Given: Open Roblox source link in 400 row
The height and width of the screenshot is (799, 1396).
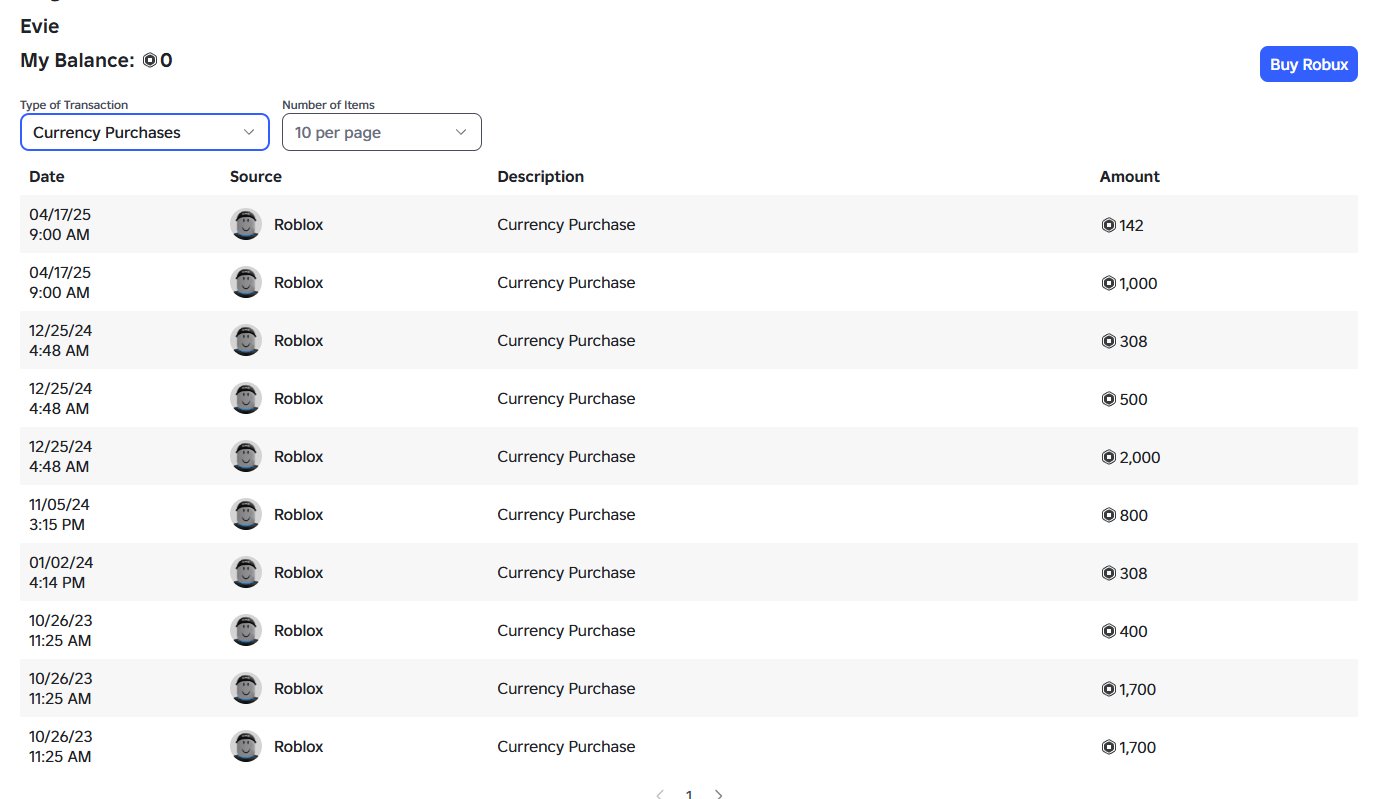Looking at the screenshot, I should point(298,631).
